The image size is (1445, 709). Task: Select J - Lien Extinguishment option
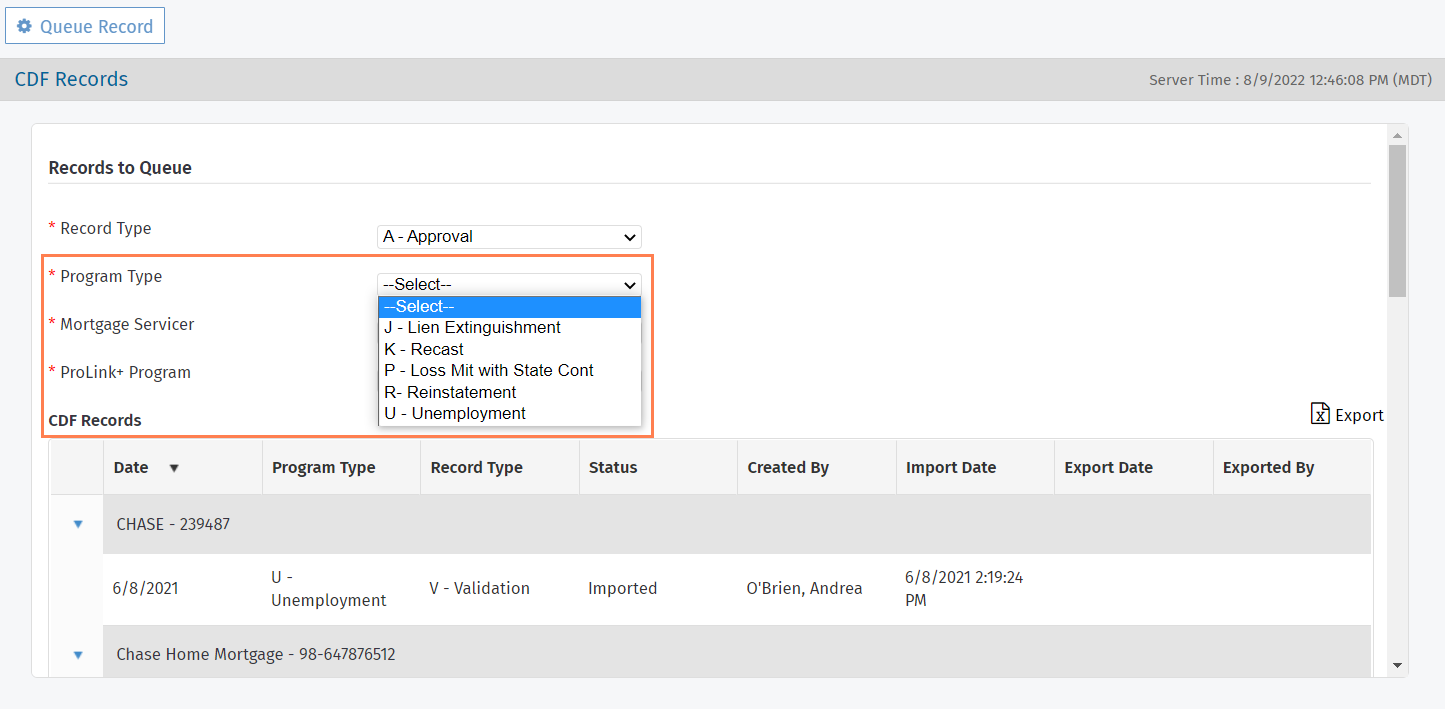coord(472,328)
